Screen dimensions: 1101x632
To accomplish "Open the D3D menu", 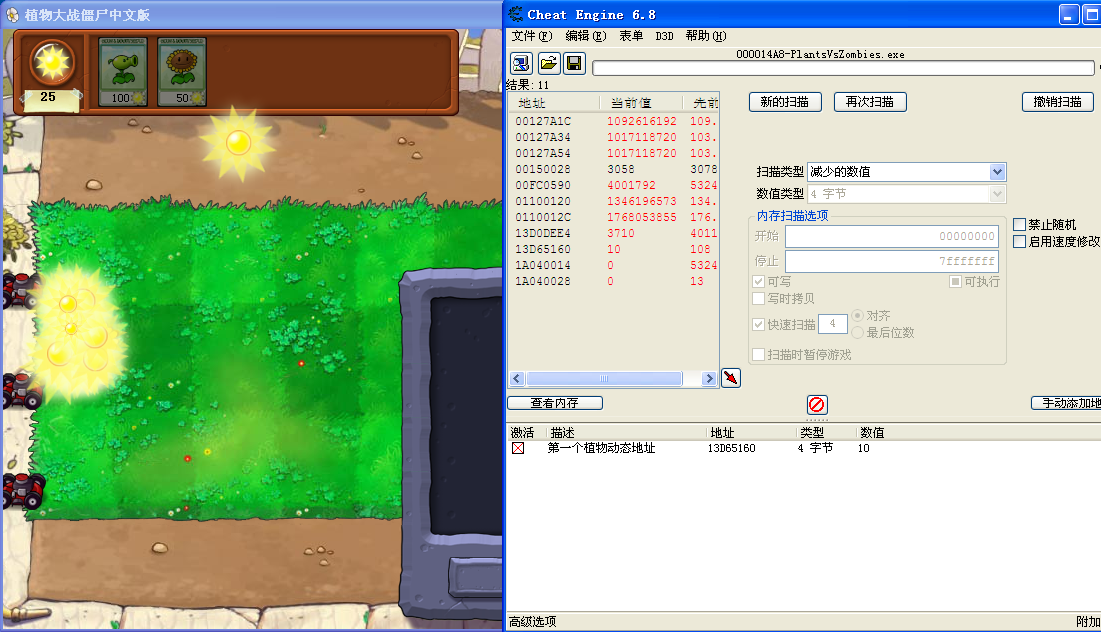I will pyautogui.click(x=664, y=36).
